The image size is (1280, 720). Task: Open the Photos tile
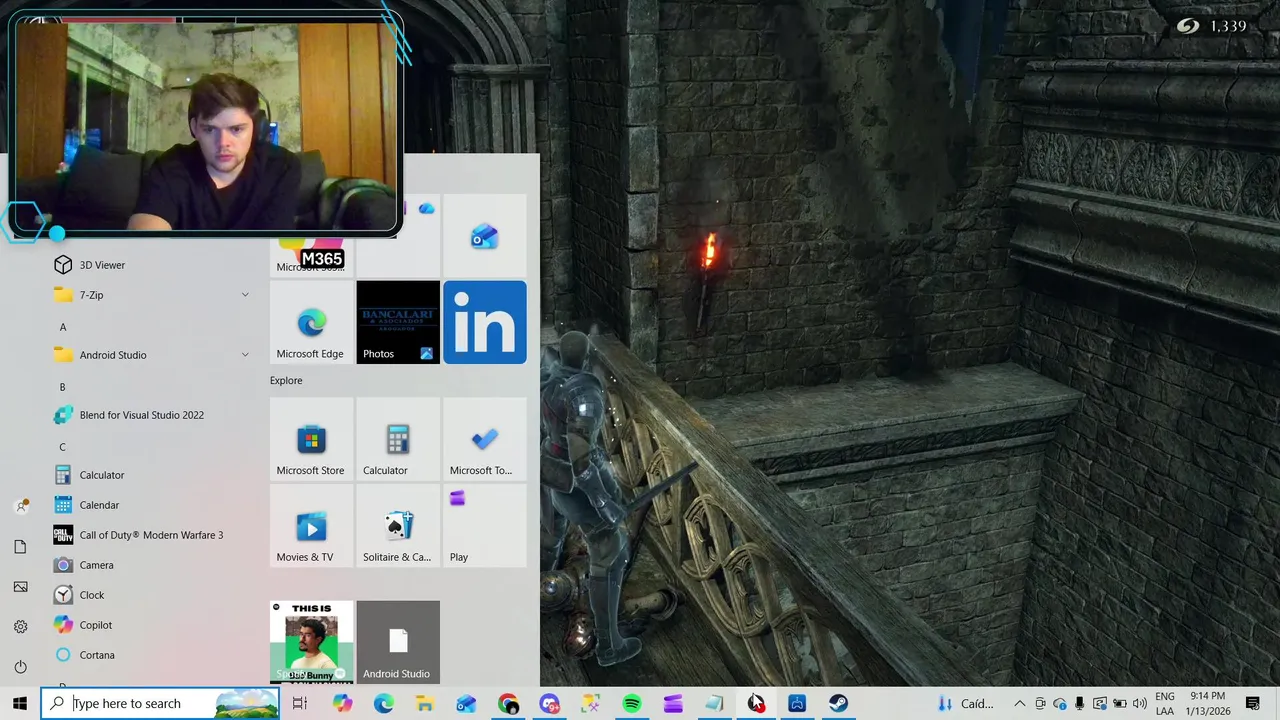pyautogui.click(x=398, y=322)
